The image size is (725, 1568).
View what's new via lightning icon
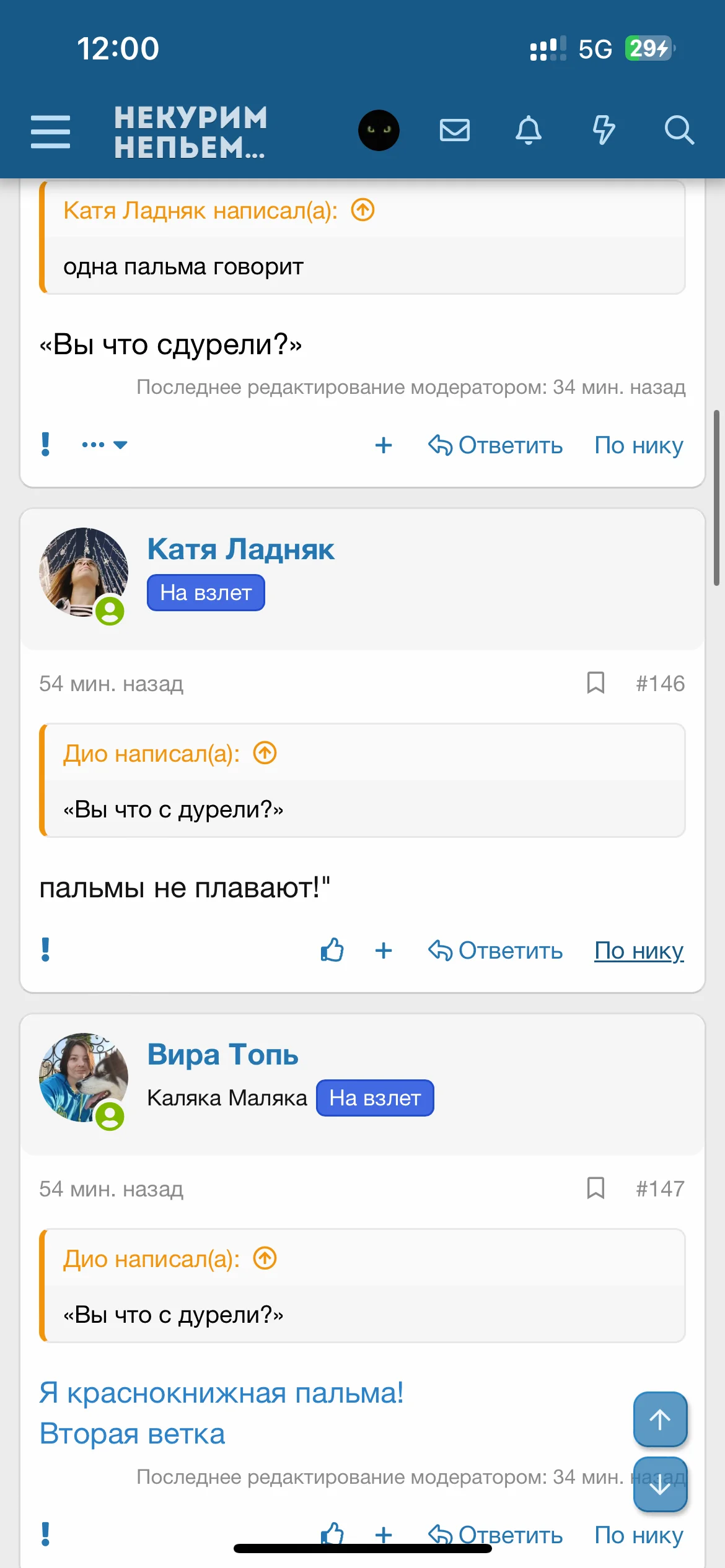click(x=604, y=130)
